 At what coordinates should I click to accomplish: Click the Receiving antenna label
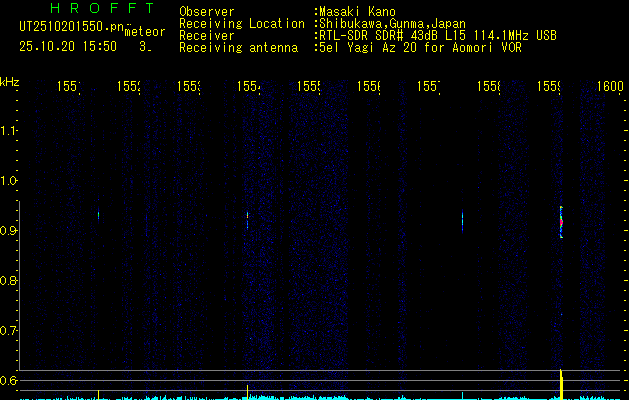(x=238, y=48)
